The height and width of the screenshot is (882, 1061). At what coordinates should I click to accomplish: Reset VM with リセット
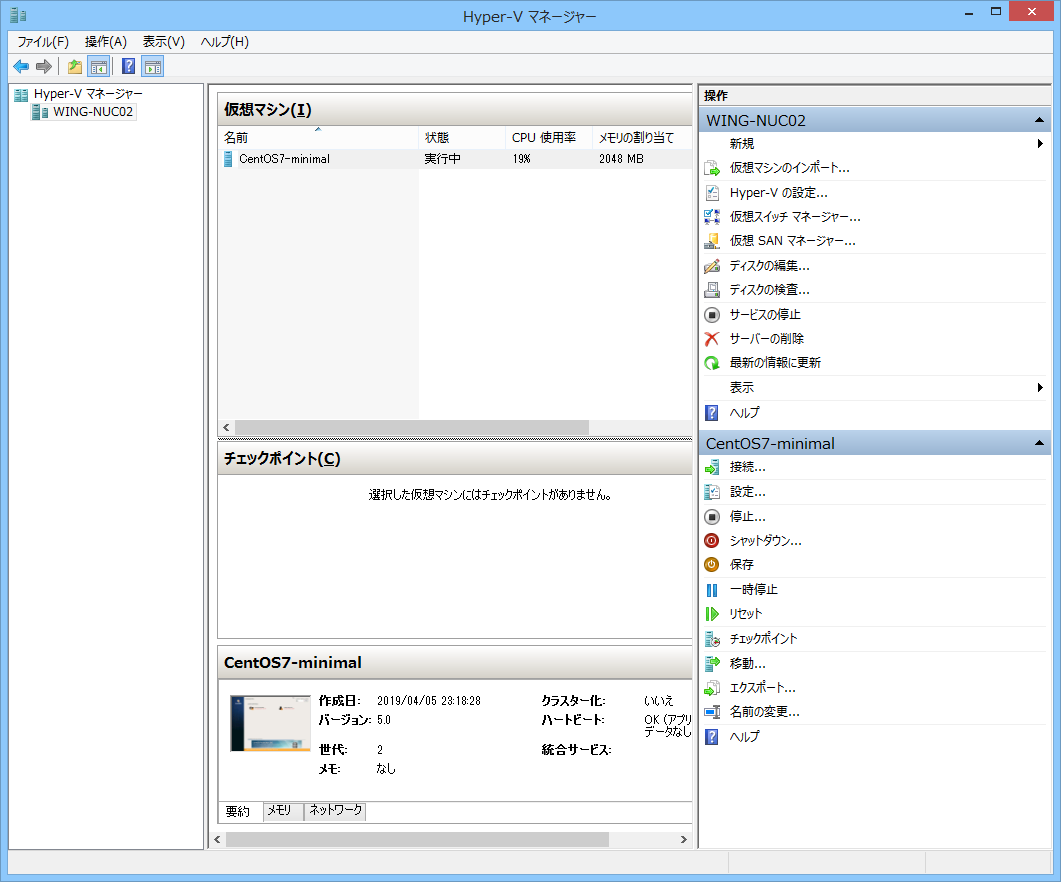[x=746, y=614]
